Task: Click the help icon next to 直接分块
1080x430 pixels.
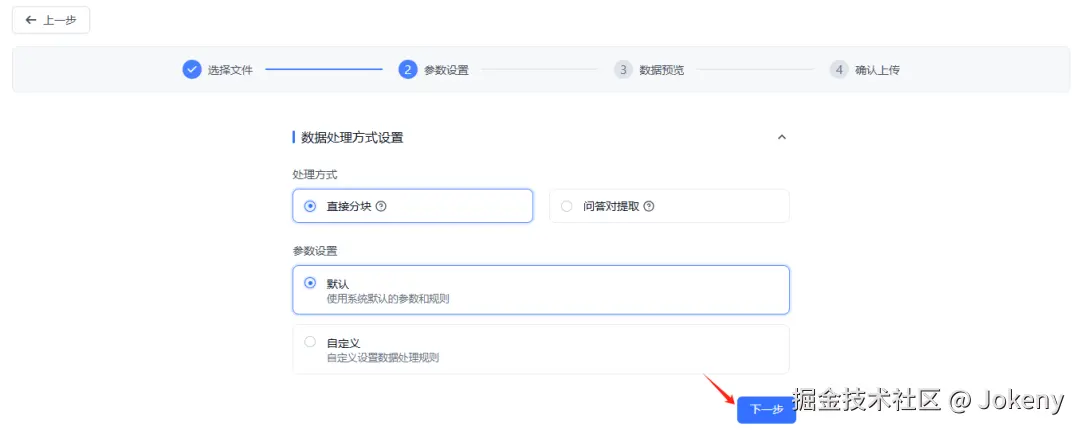Action: pos(381,207)
